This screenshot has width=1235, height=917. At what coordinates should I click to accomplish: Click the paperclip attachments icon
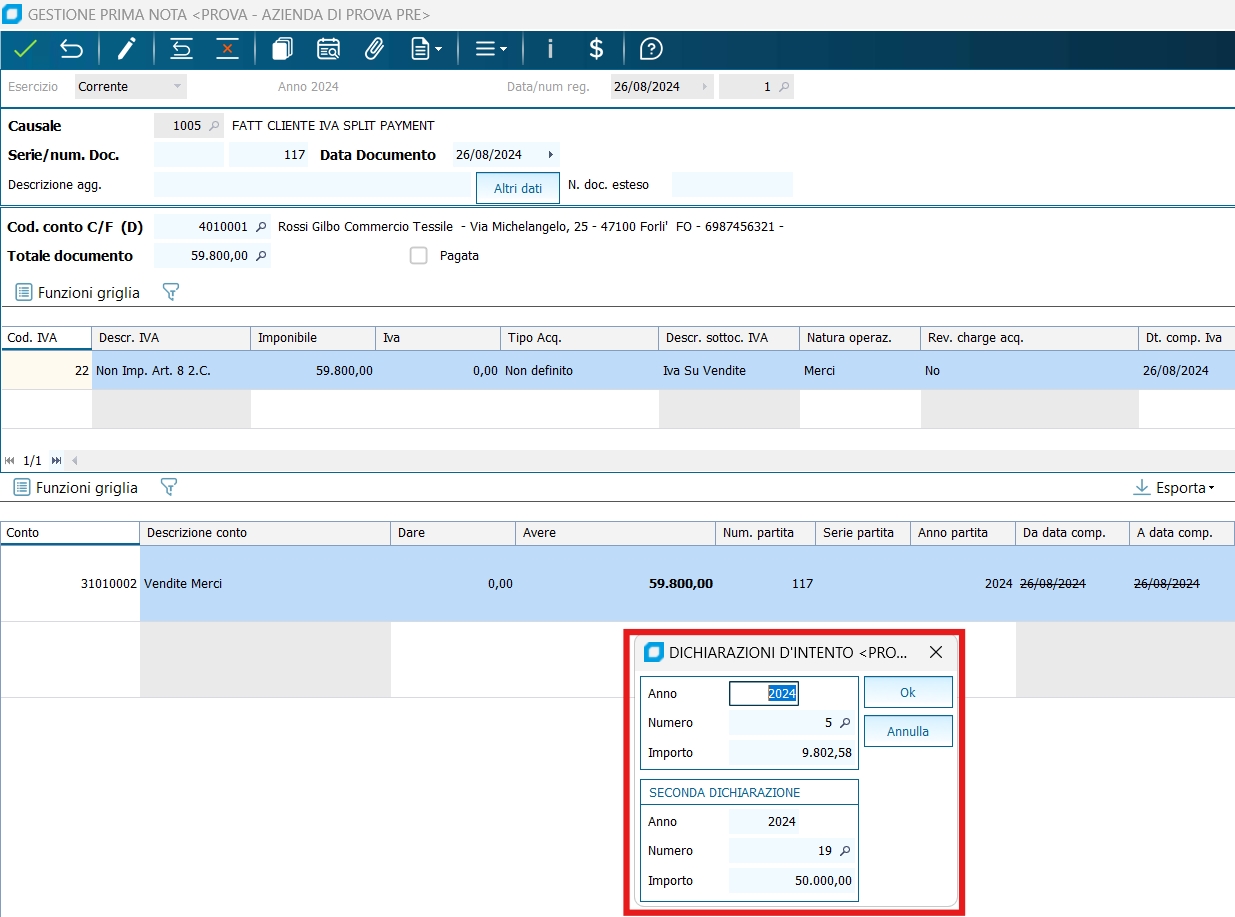coord(374,49)
